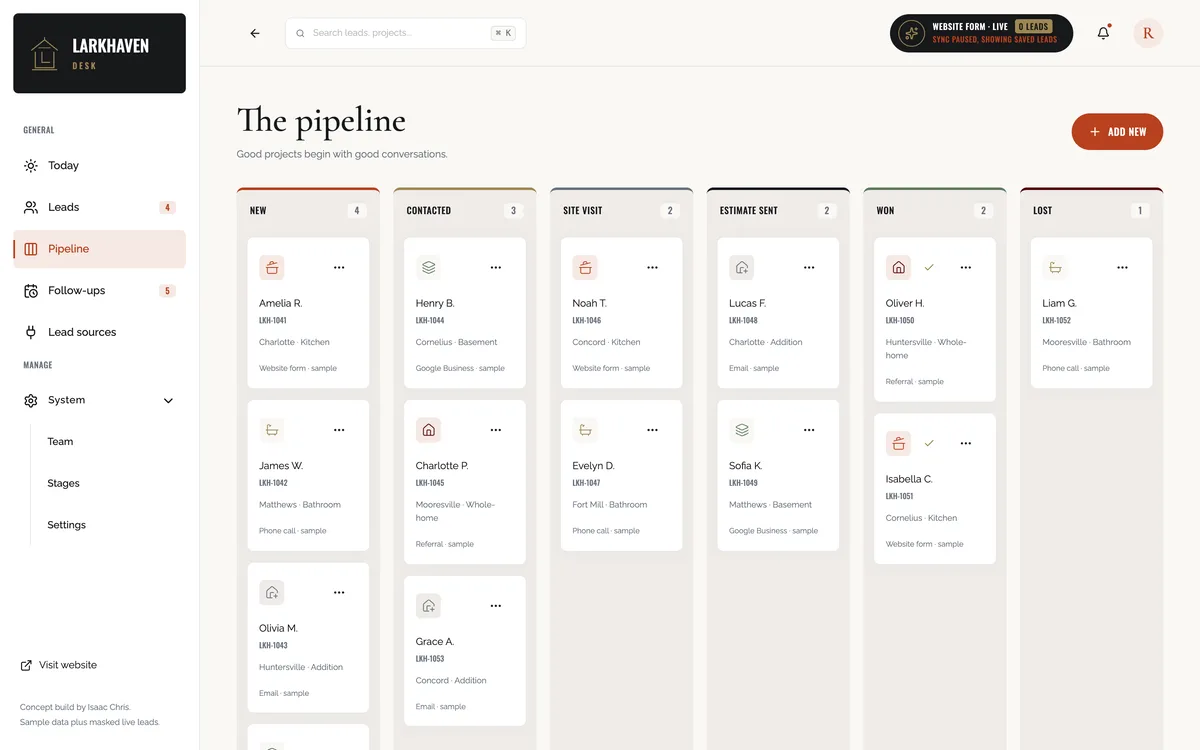The height and width of the screenshot is (750, 1200).
Task: Click the checkmark on Oliver H. card
Action: 929,267
